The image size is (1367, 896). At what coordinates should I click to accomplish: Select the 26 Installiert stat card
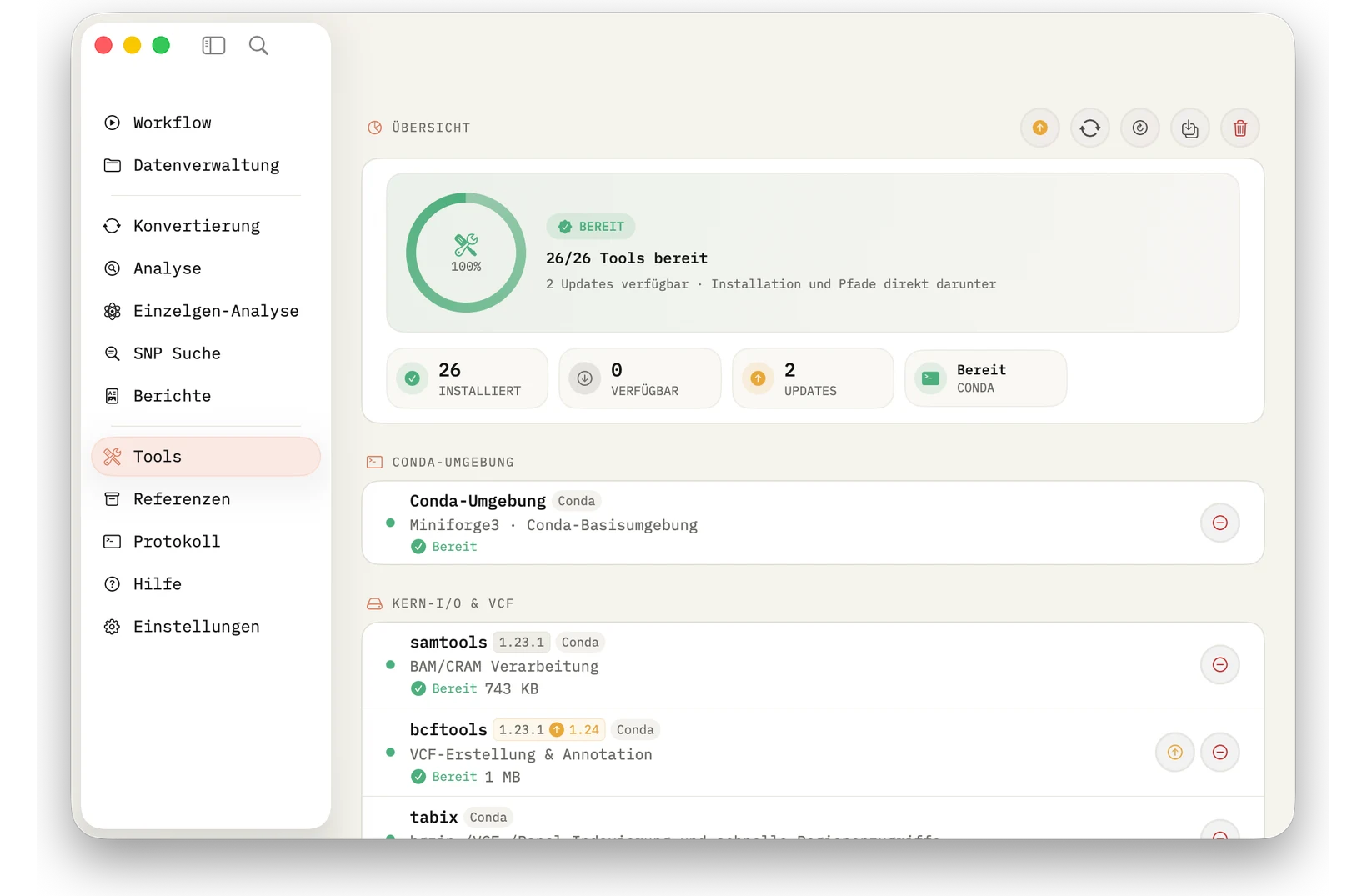467,378
